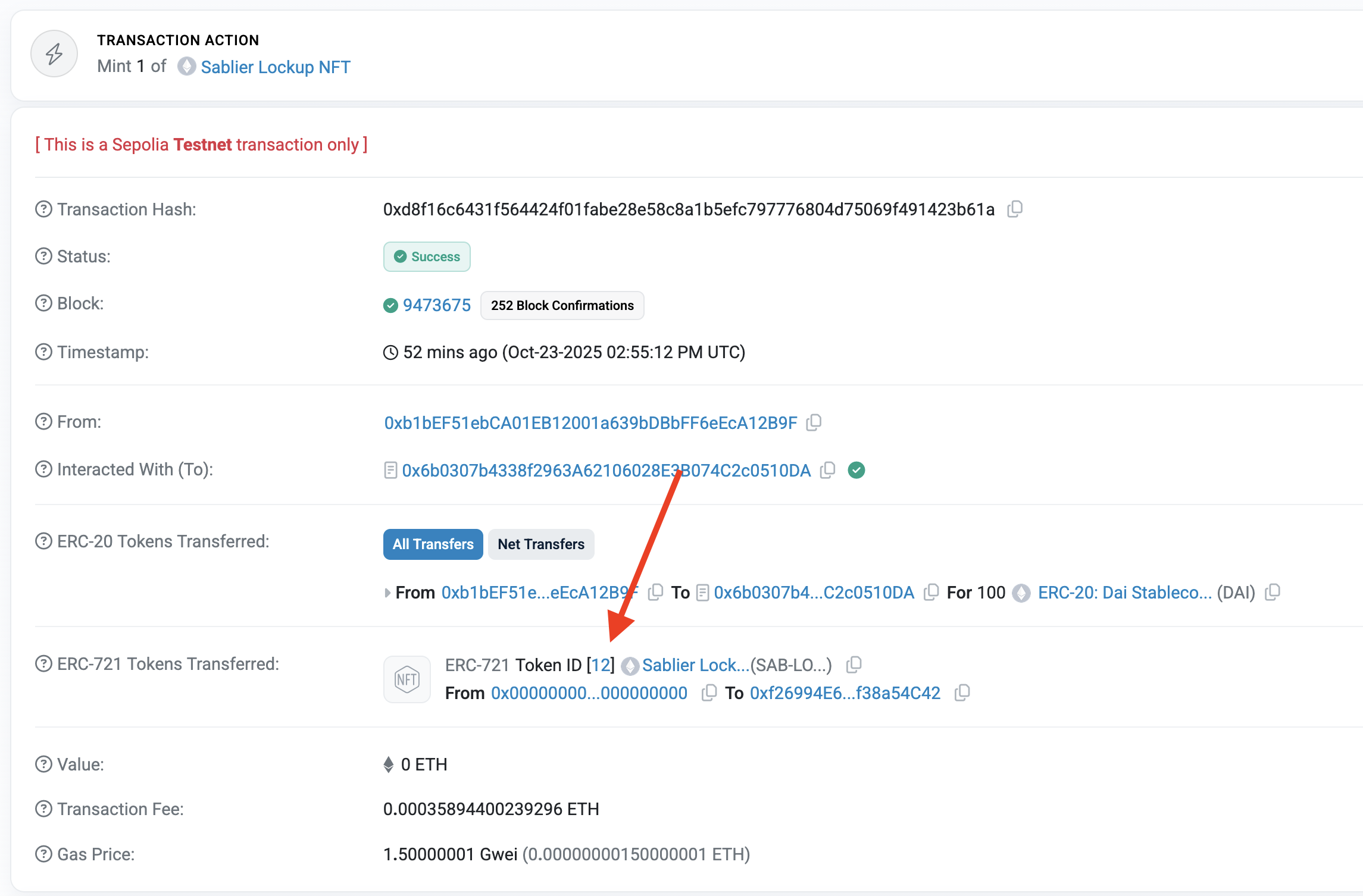Open block 9473675
The width and height of the screenshot is (1363, 896).
tap(436, 305)
